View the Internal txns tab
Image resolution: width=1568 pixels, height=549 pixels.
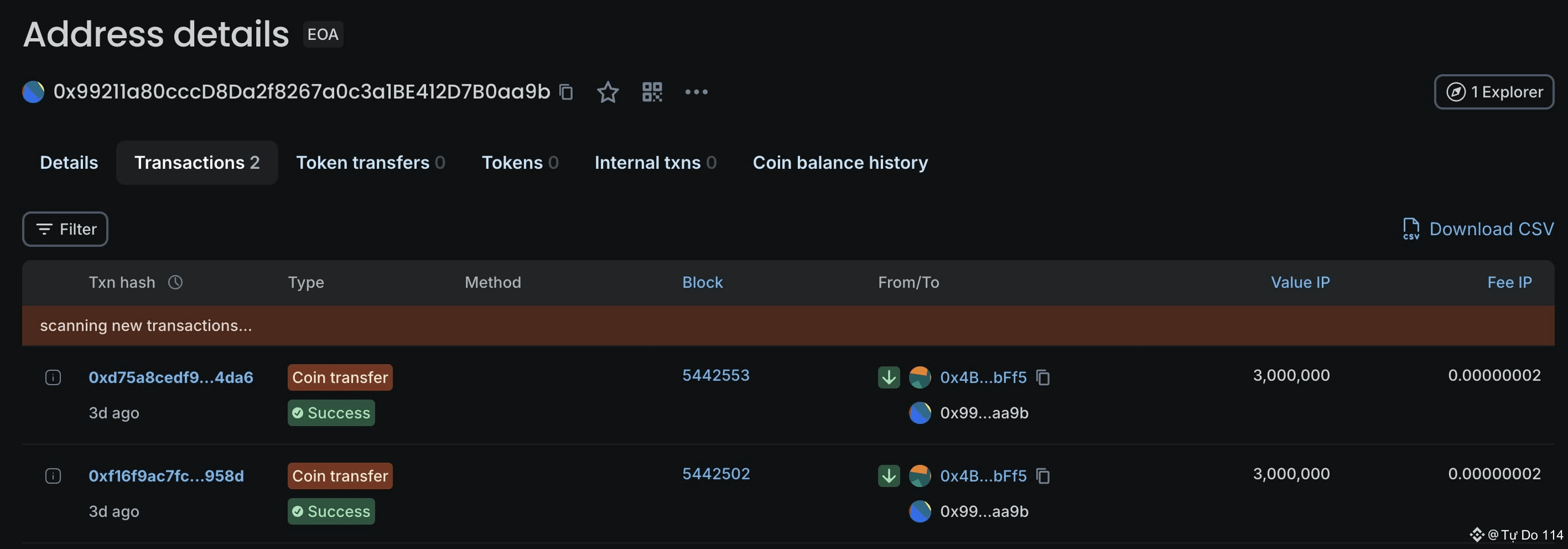click(655, 163)
